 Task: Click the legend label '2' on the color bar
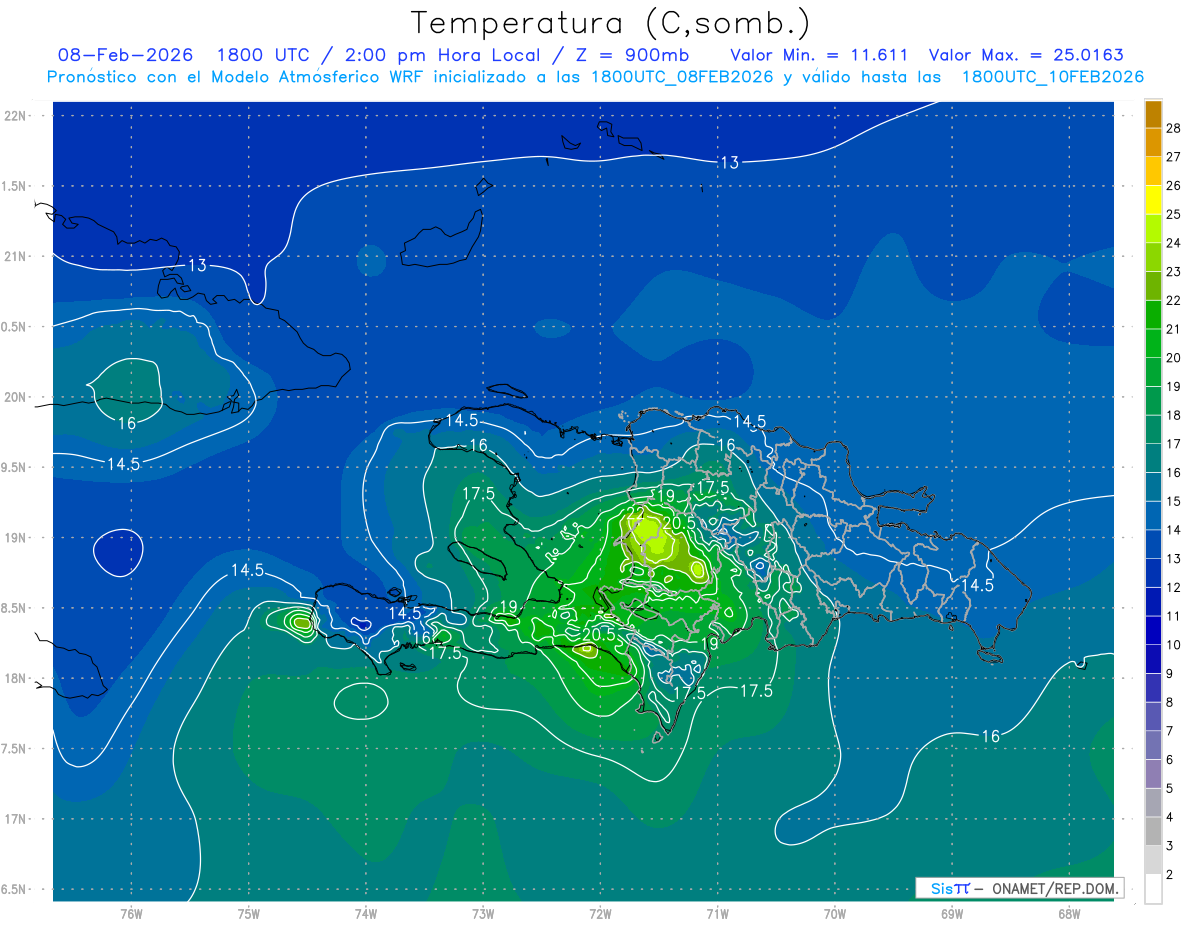click(x=1170, y=875)
